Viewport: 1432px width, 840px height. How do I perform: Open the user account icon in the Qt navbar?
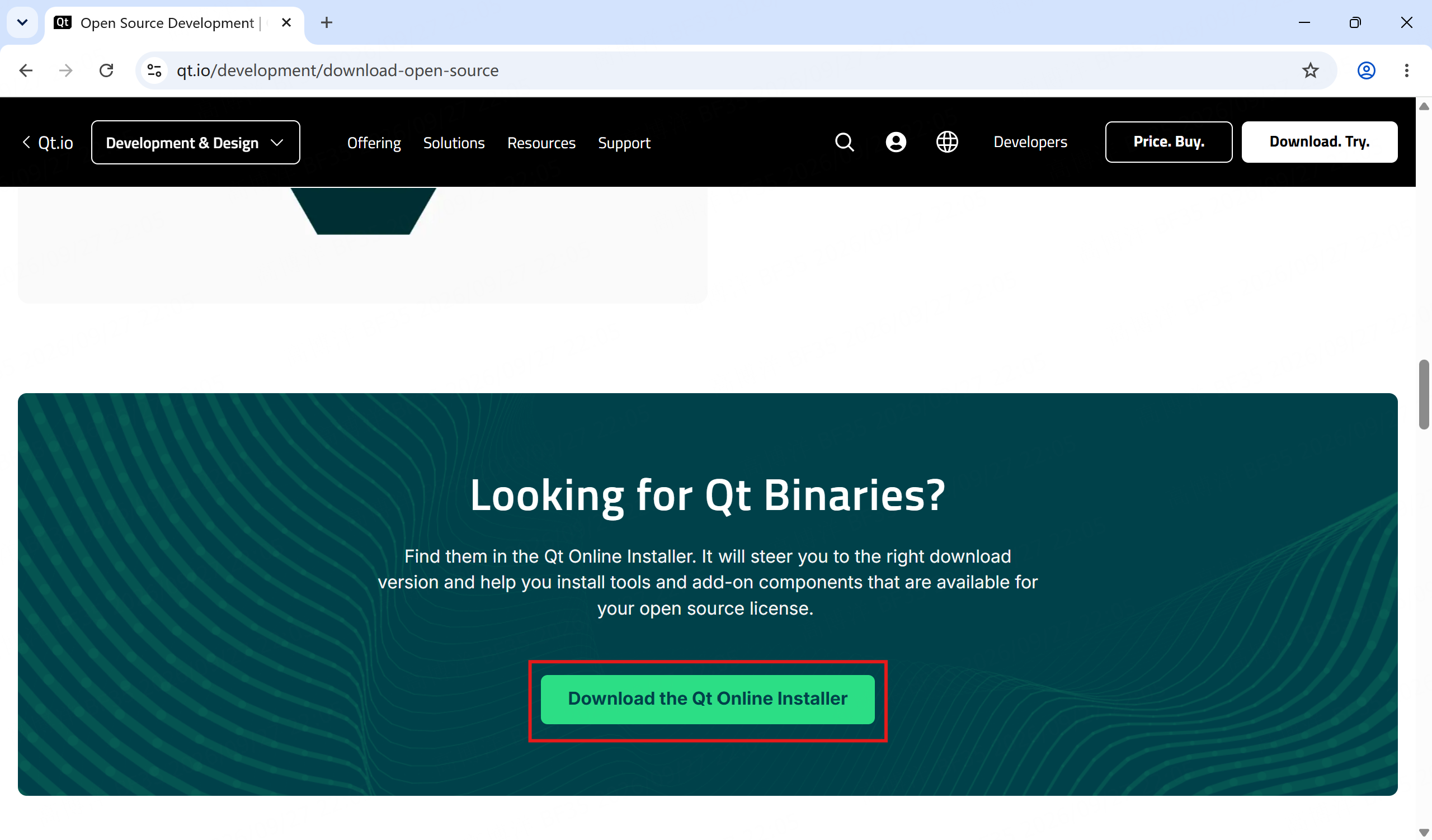click(x=896, y=142)
